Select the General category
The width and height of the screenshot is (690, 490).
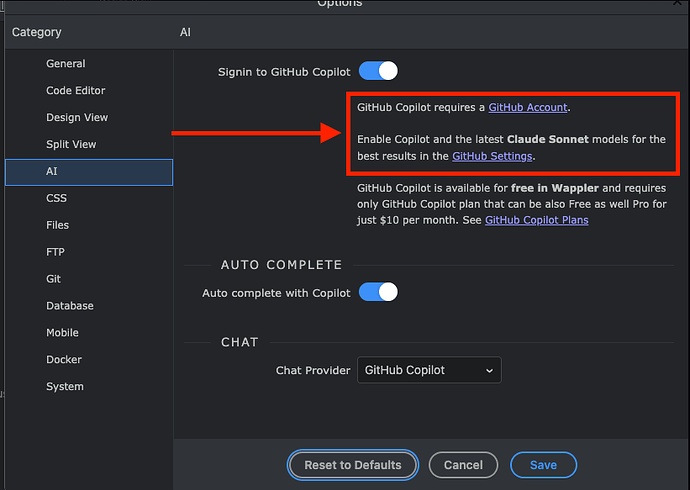[66, 64]
